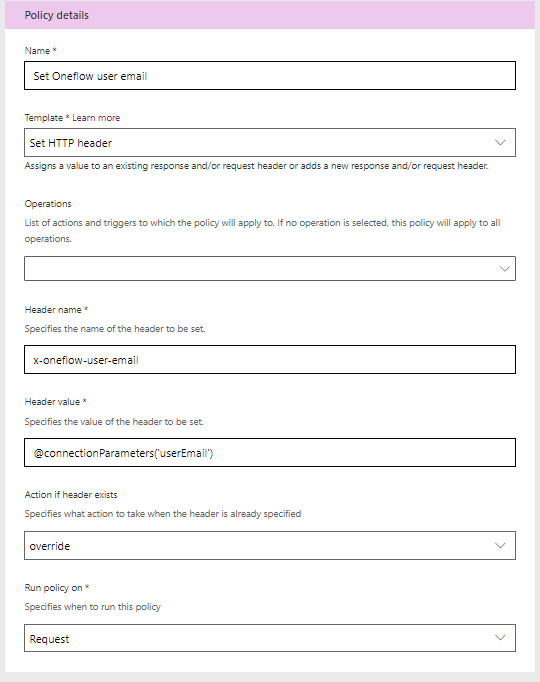Click the Run policy on label
Viewport: 540px width, 682px height.
pyautogui.click(x=53, y=588)
